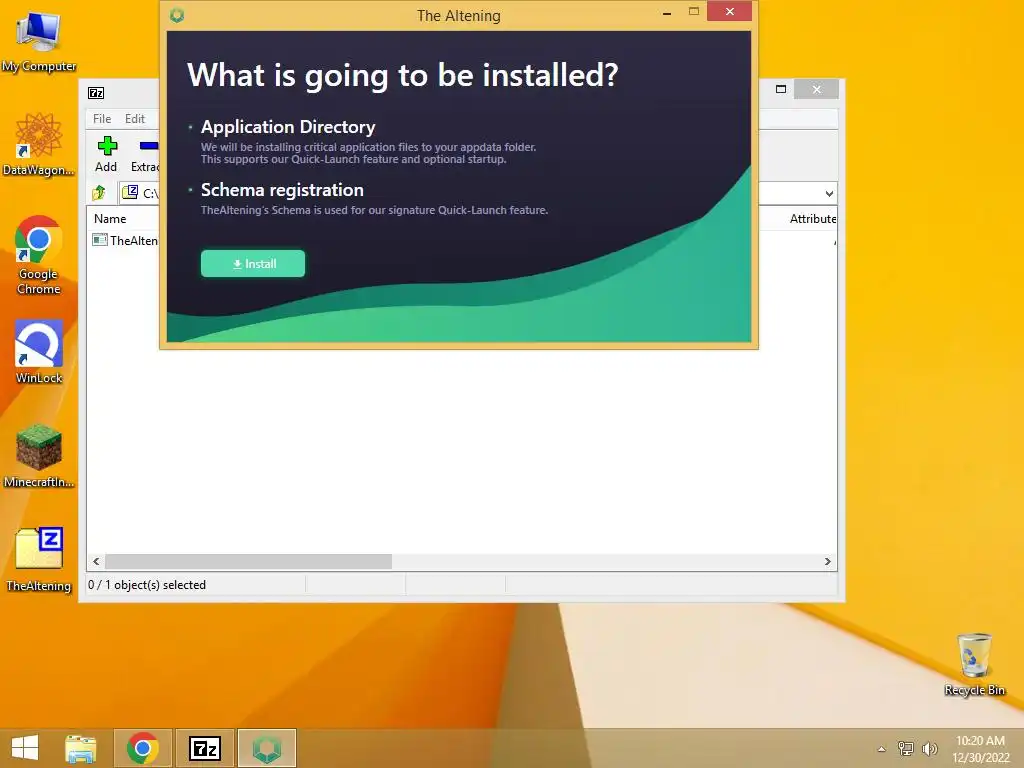Click the 7z window title icon
This screenshot has height=768, width=1024.
coord(96,93)
